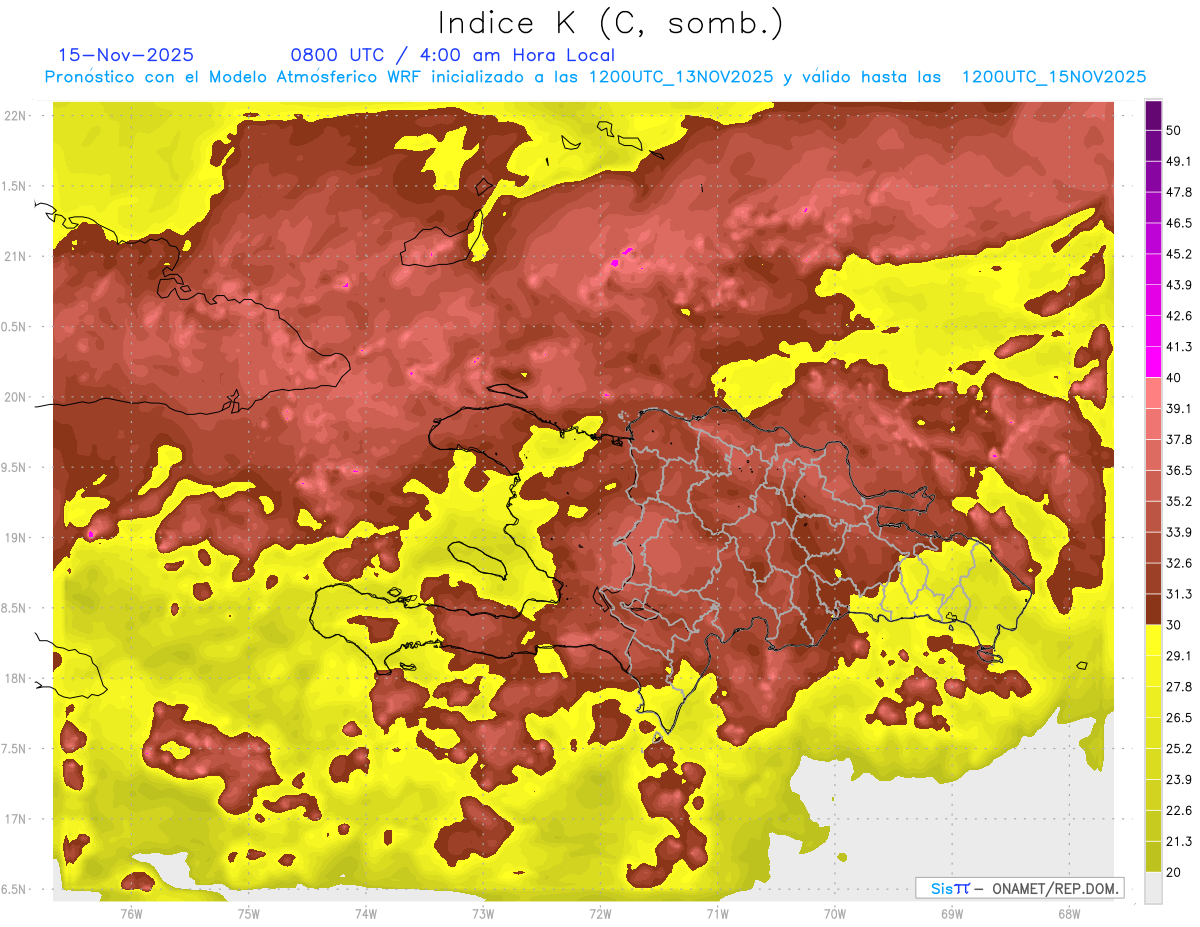Click the Indice K chart title
Image resolution: width=1200 pixels, height=927 pixels.
pos(611,23)
